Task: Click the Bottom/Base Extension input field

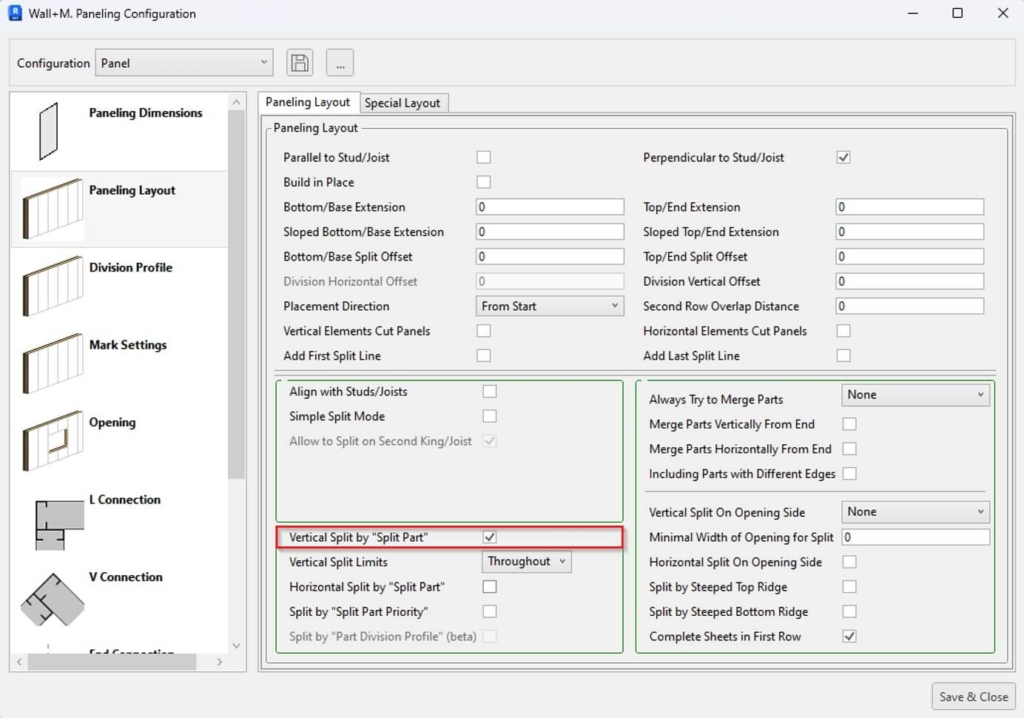Action: tap(550, 207)
